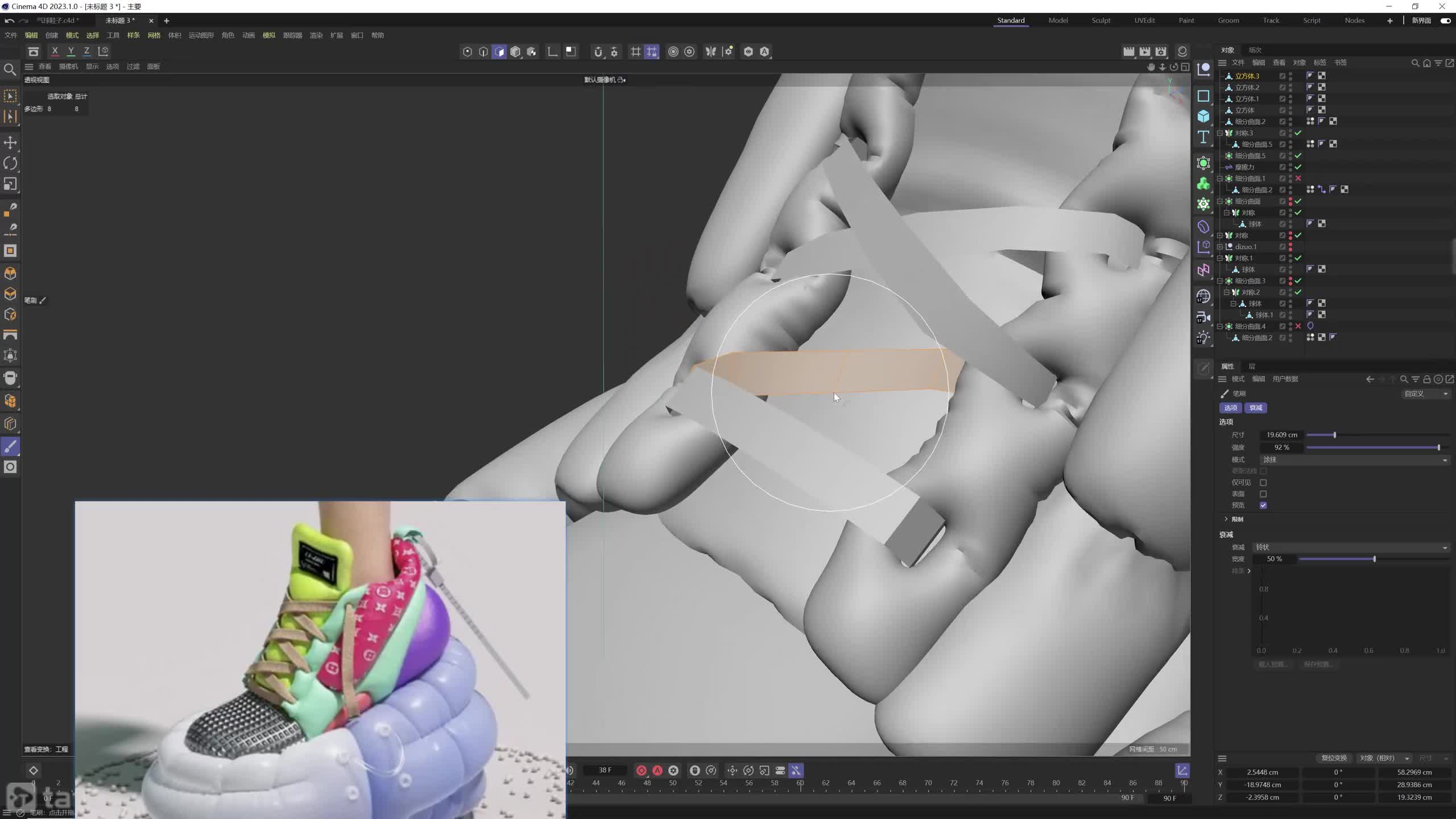Switch to Polygons mode icon
Screen dimensions: 1456x819
coord(499,52)
